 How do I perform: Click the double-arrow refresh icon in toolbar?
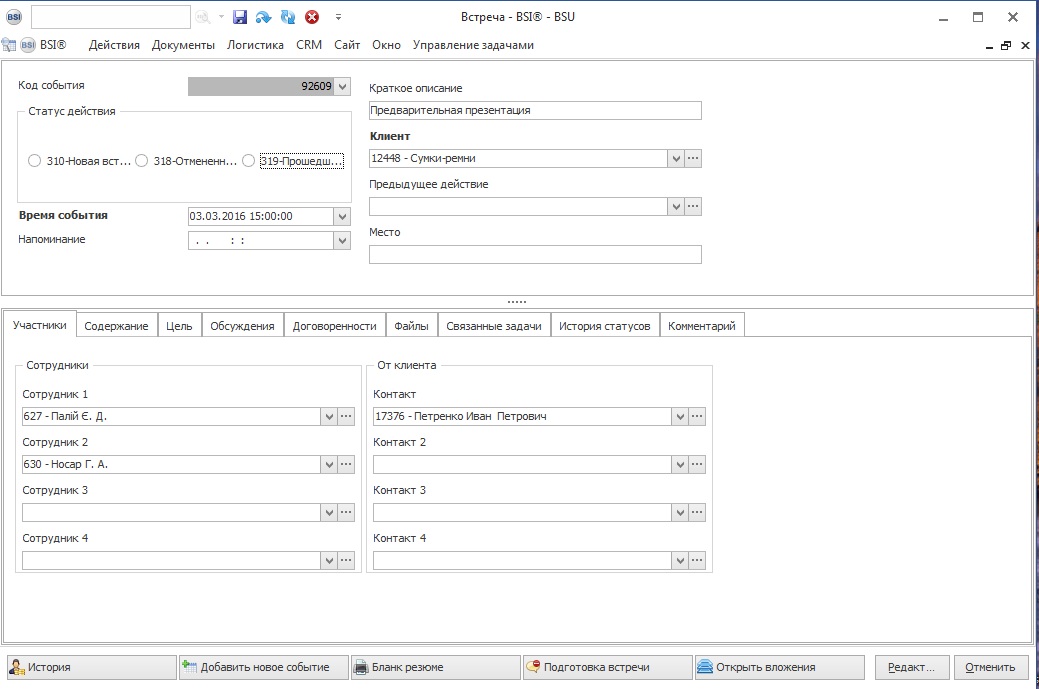pos(288,17)
